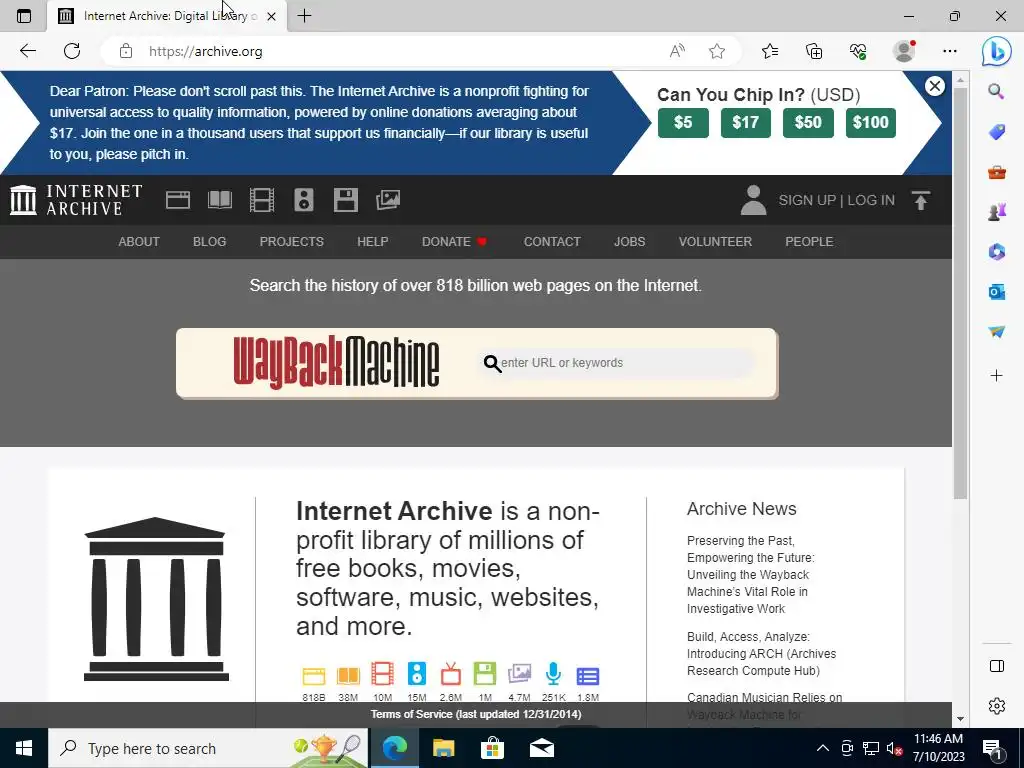Open the Edge sidebar Microsoft 365 icon
The width and height of the screenshot is (1024, 768).
997,252
